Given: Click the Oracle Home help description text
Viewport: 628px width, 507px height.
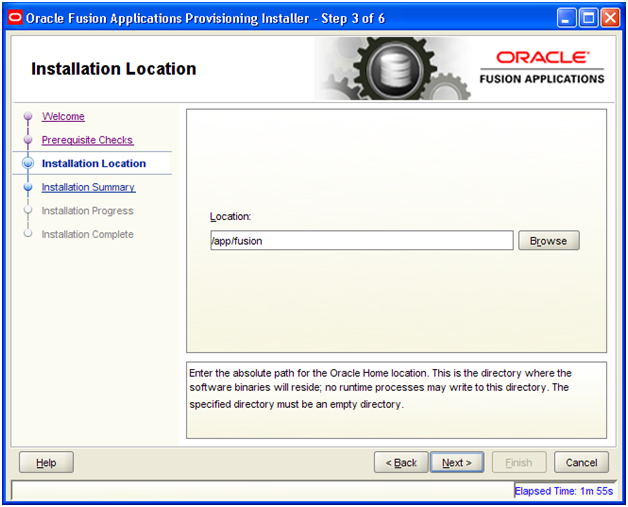Looking at the screenshot, I should pyautogui.click(x=380, y=388).
